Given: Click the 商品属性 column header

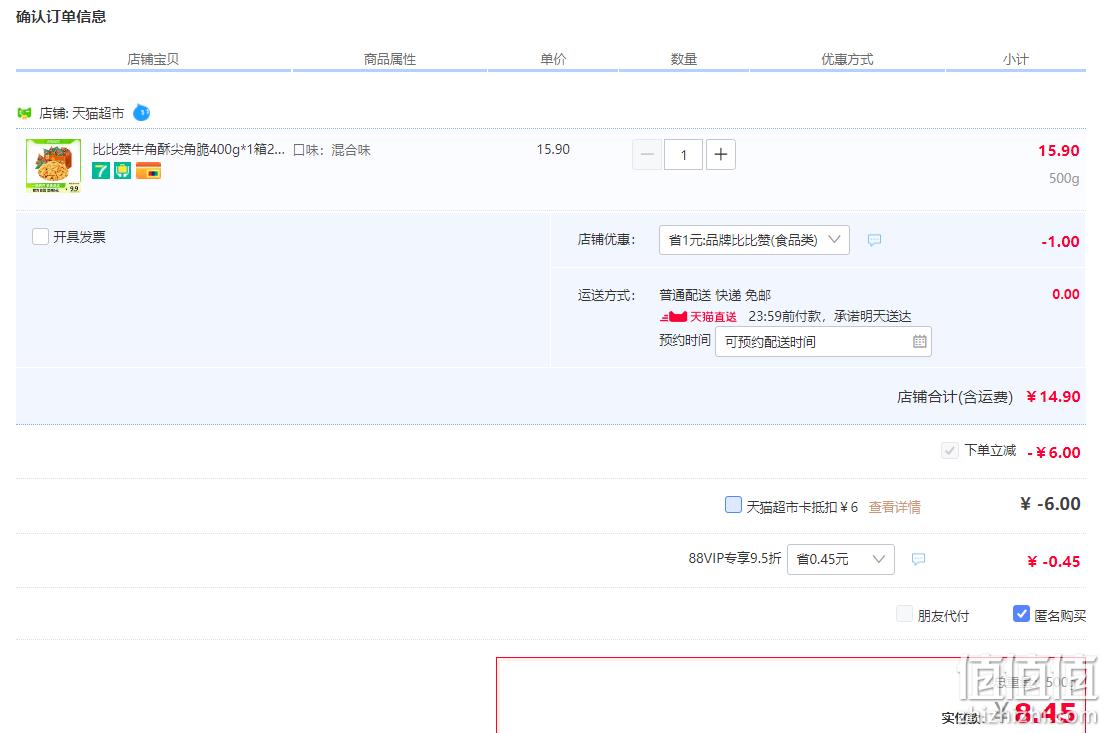Looking at the screenshot, I should click(390, 59).
